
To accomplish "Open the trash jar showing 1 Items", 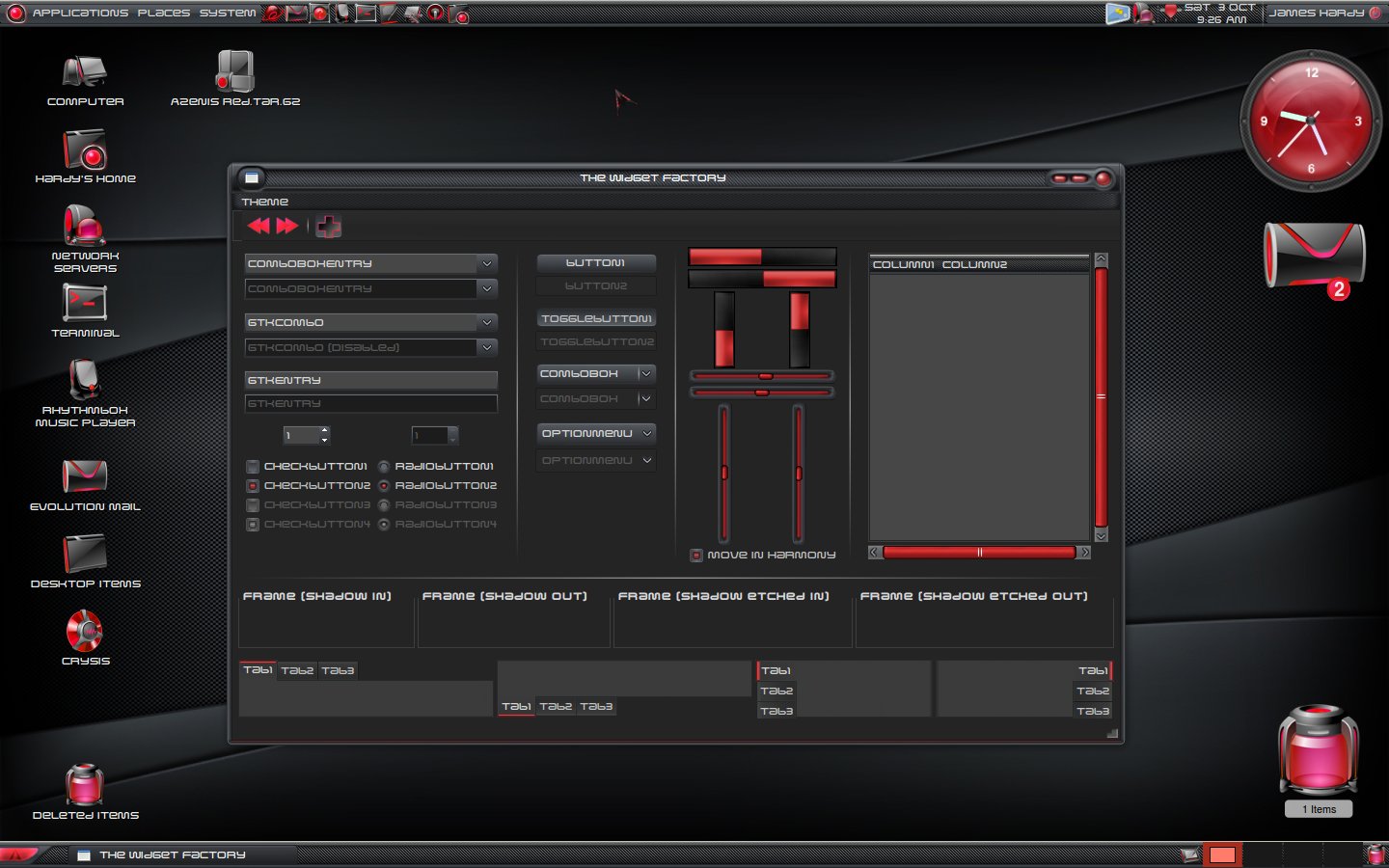I will (x=1319, y=750).
